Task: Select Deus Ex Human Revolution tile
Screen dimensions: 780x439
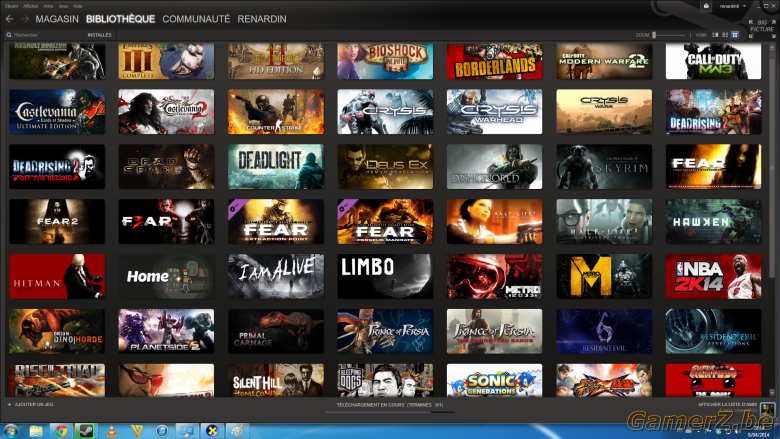Action: [385, 167]
